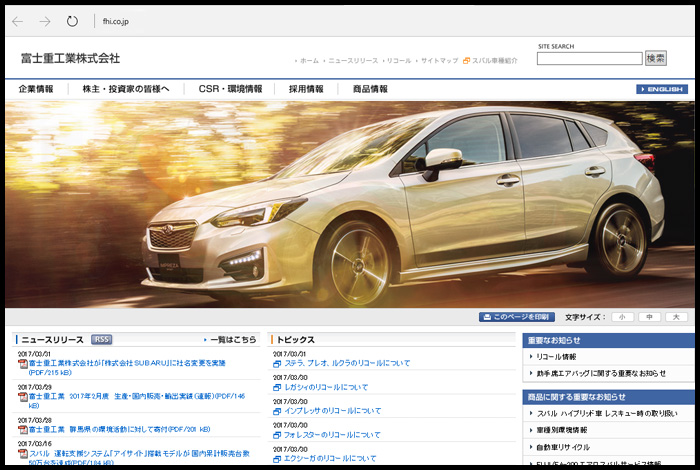Open インプレッサのリコールについて topic

click(x=333, y=411)
